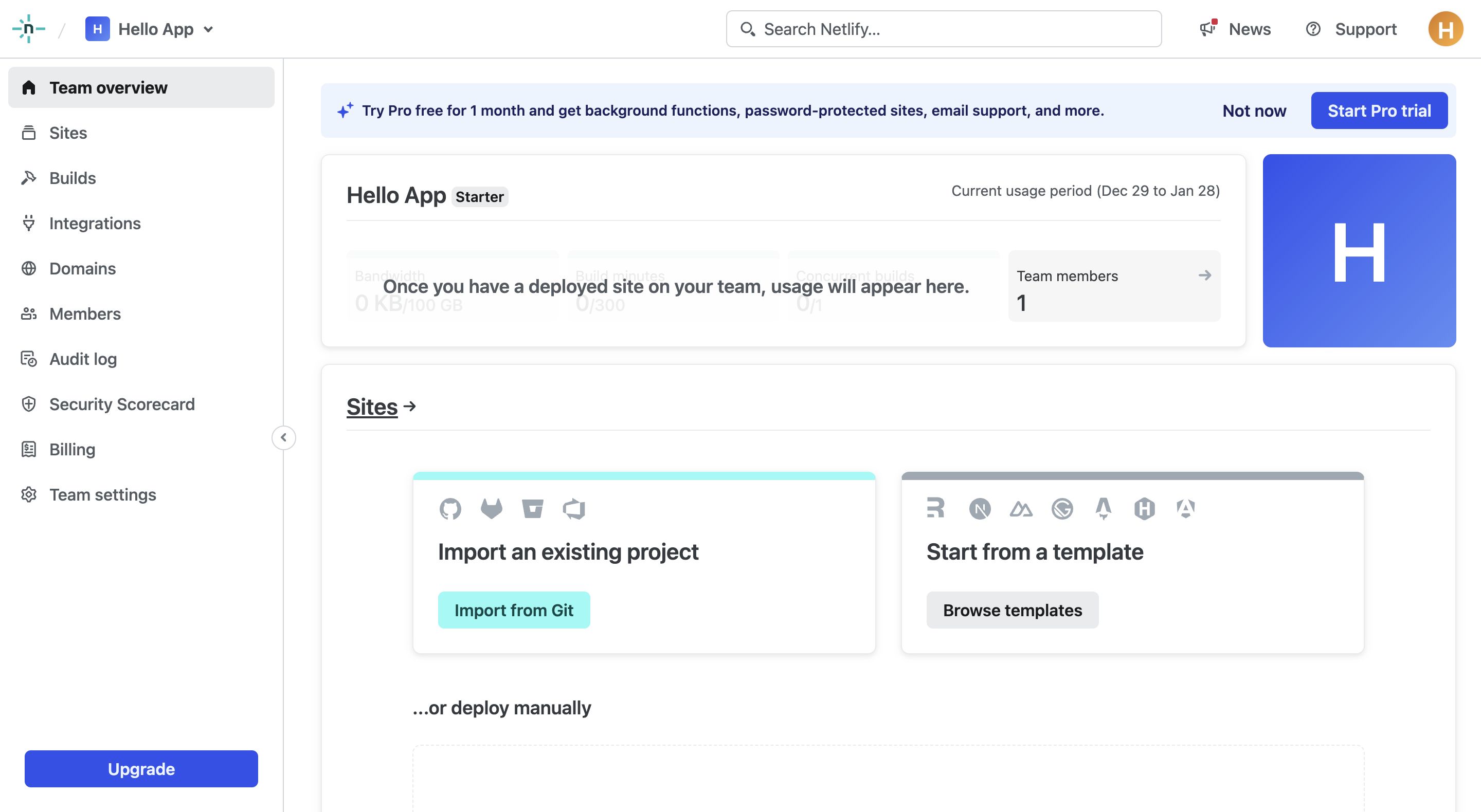Click the Gatsby G template icon
The image size is (1481, 812).
coord(1062,509)
